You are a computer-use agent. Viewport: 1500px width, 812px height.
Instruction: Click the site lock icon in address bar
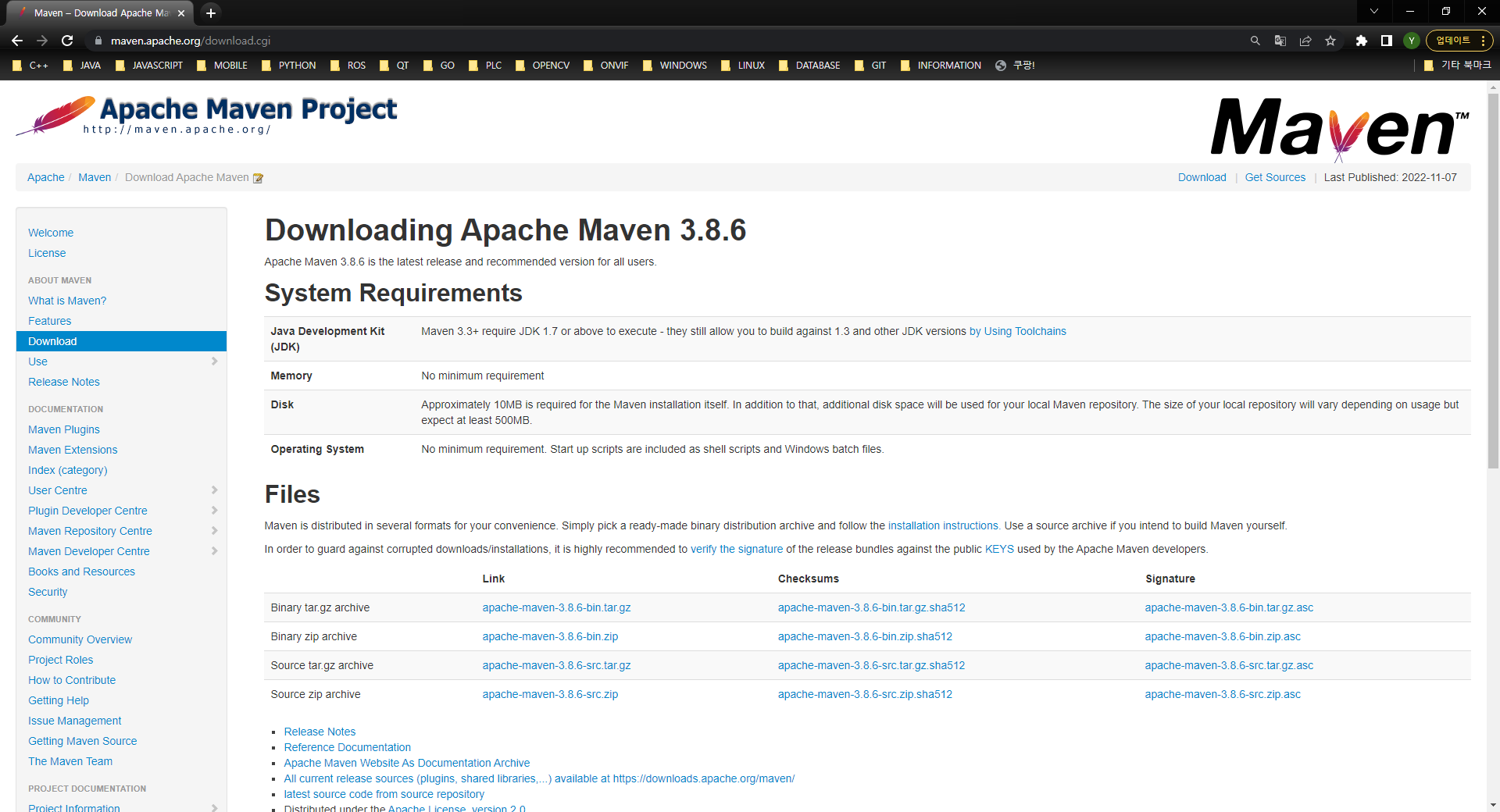(x=98, y=41)
